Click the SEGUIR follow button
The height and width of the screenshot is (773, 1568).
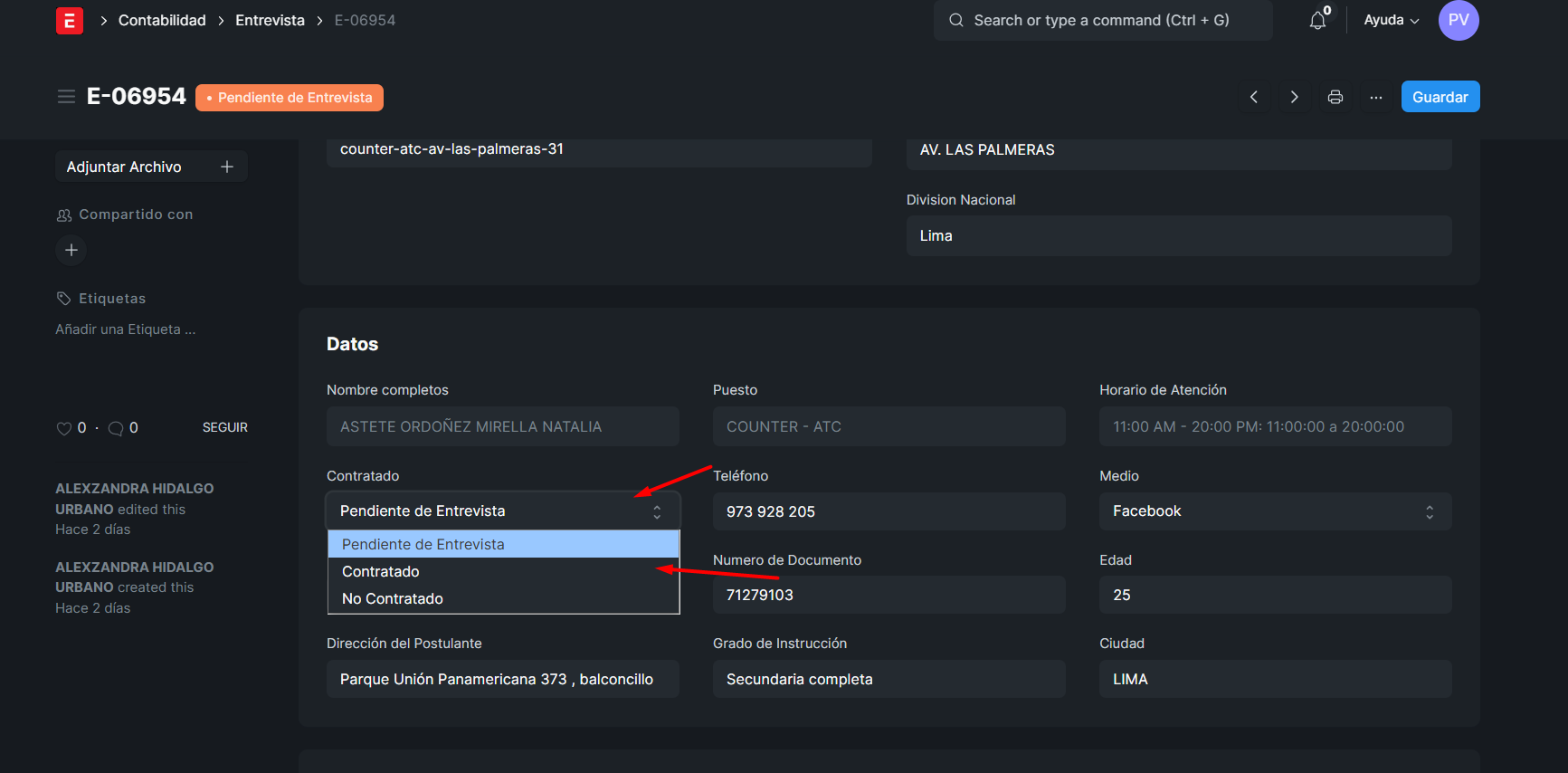coord(224,428)
